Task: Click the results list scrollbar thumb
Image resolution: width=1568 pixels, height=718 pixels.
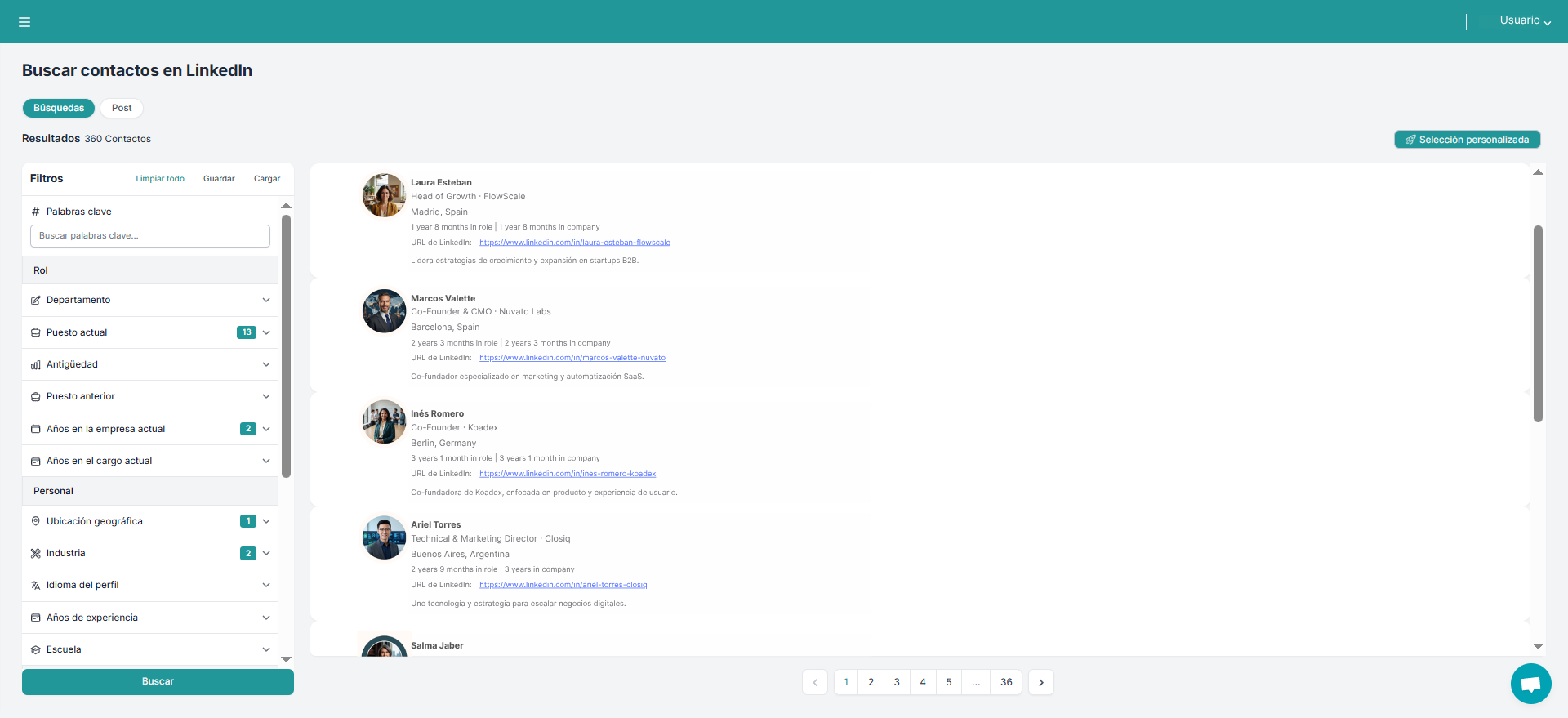Action: point(1538,323)
